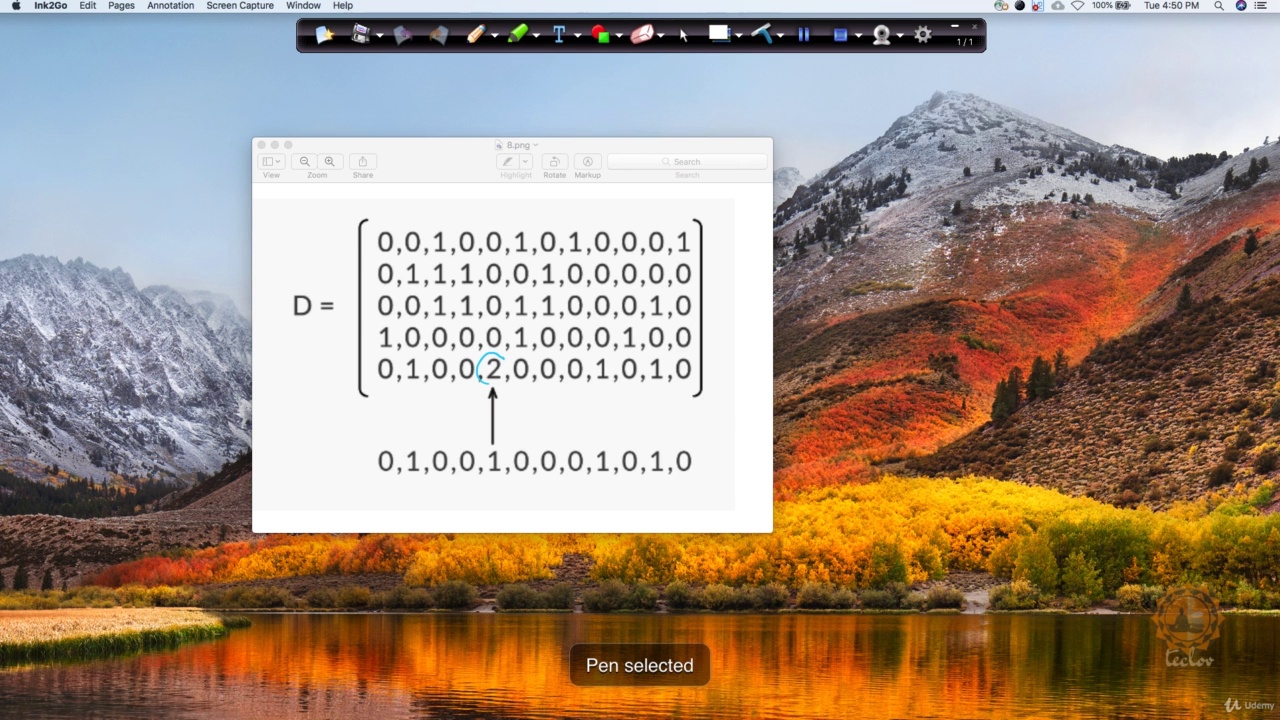Screen dimensions: 1280x720
Task: Pick the shapes tool with red circle
Action: (600, 35)
